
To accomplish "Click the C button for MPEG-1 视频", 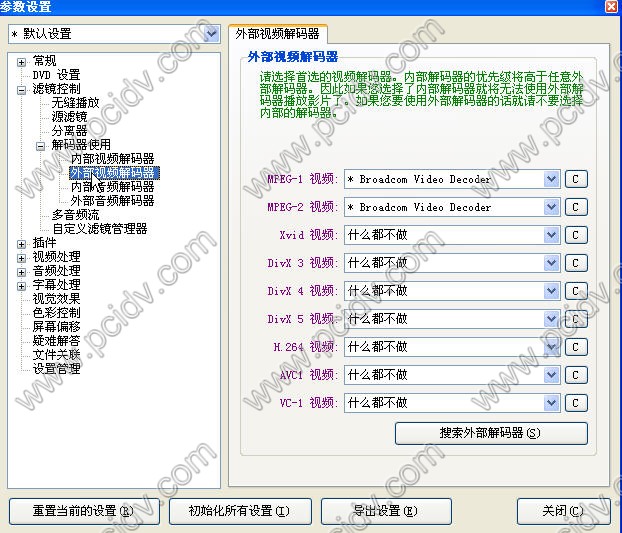I will (x=576, y=179).
